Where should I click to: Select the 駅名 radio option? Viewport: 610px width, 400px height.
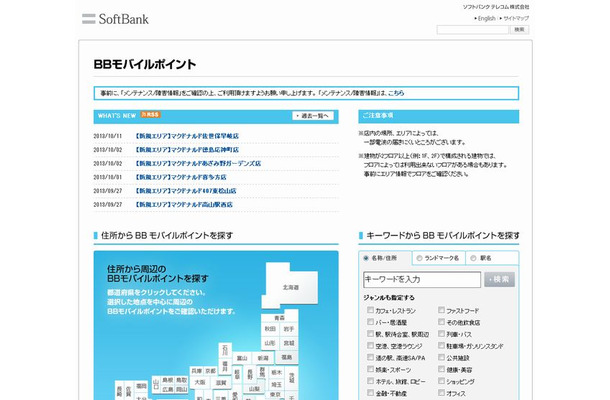click(473, 258)
